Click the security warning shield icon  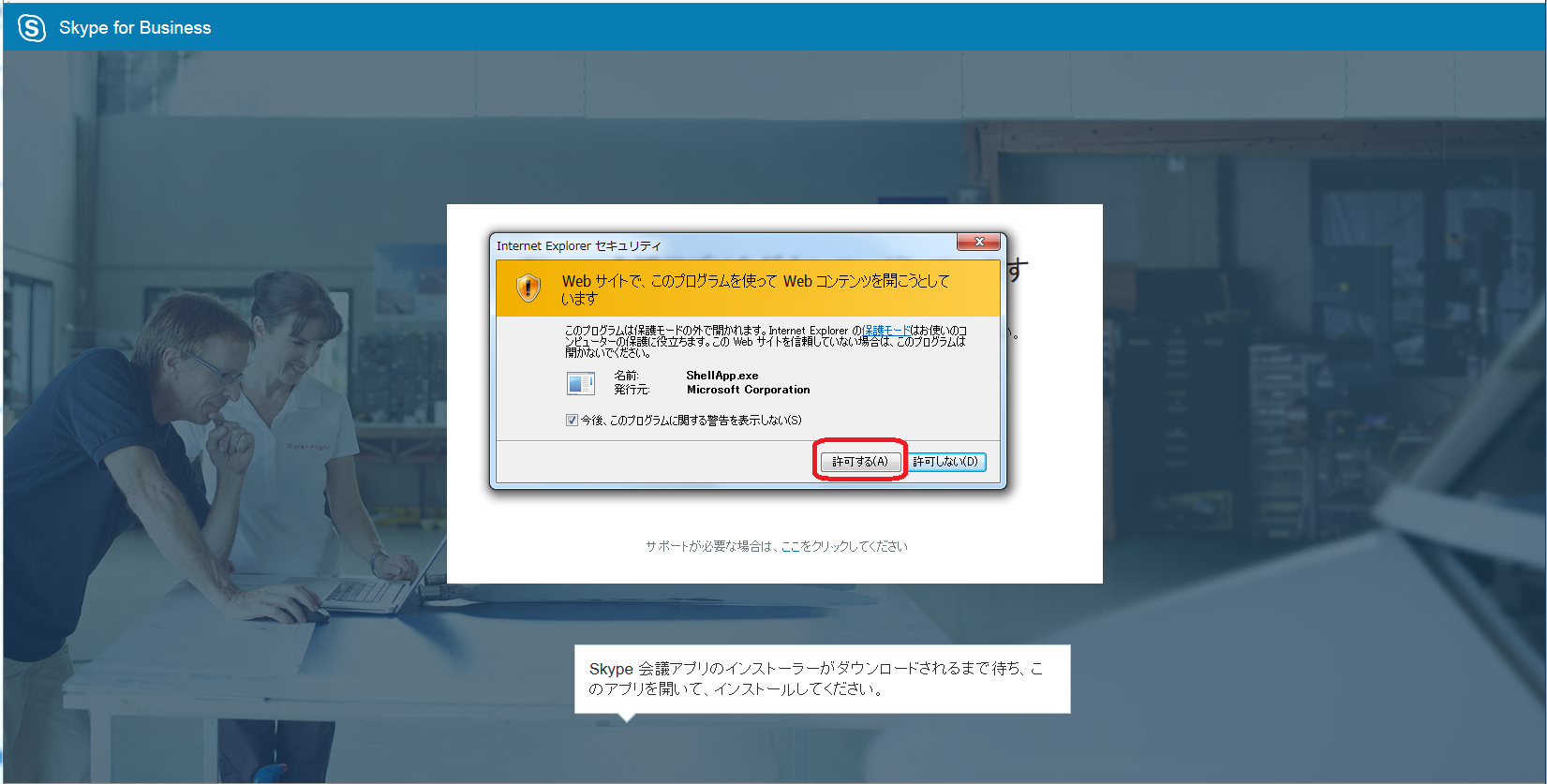coord(528,288)
